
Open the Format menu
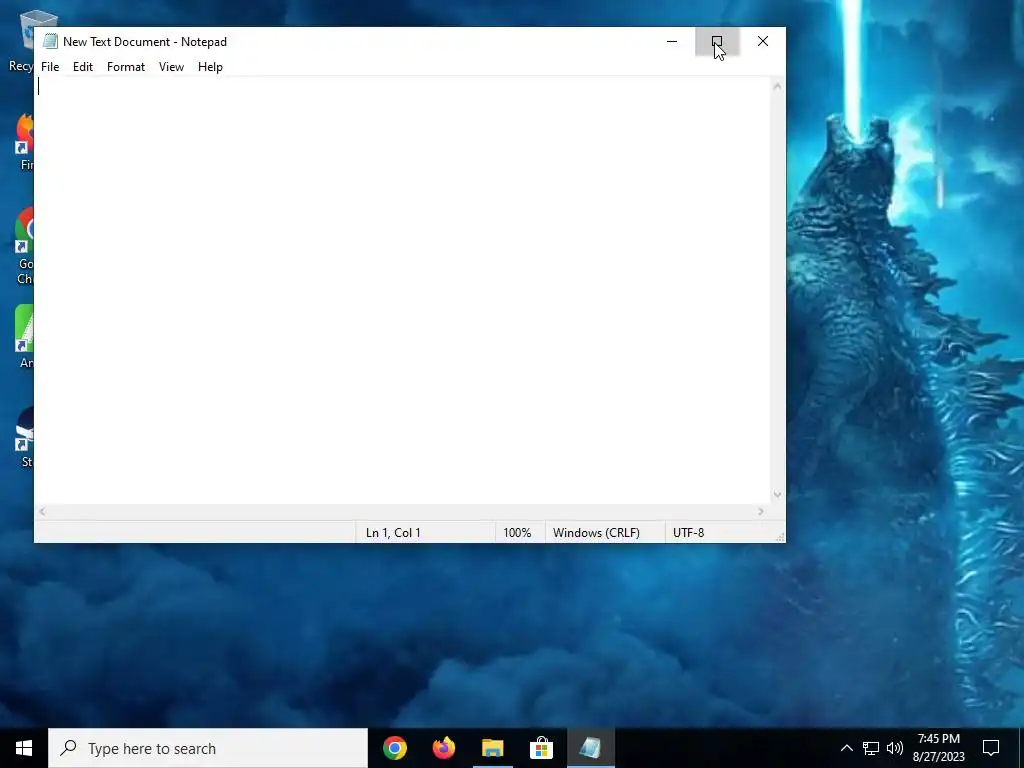pyautogui.click(x=126, y=67)
